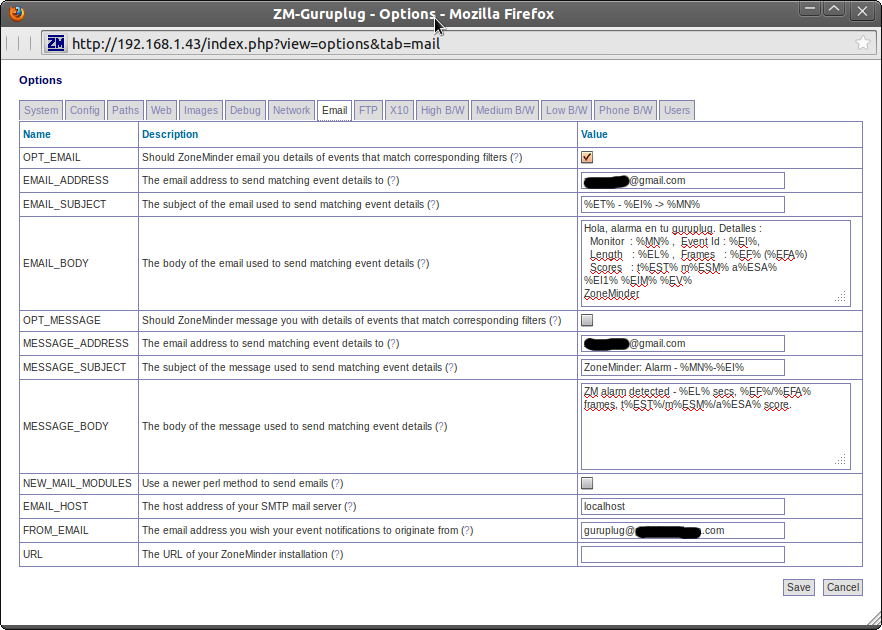Click inside the EMAIL_BODY text area
This screenshot has height=630, width=882.
[x=716, y=263]
